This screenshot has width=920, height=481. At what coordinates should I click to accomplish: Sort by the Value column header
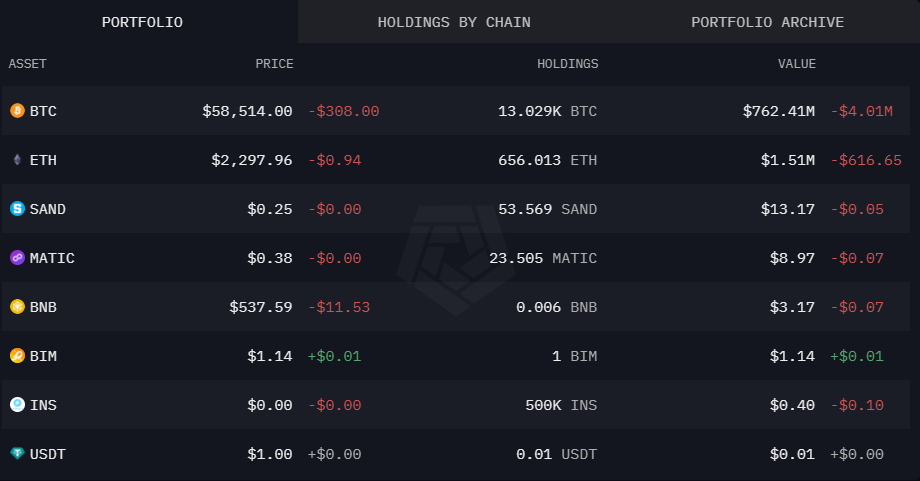[797, 64]
